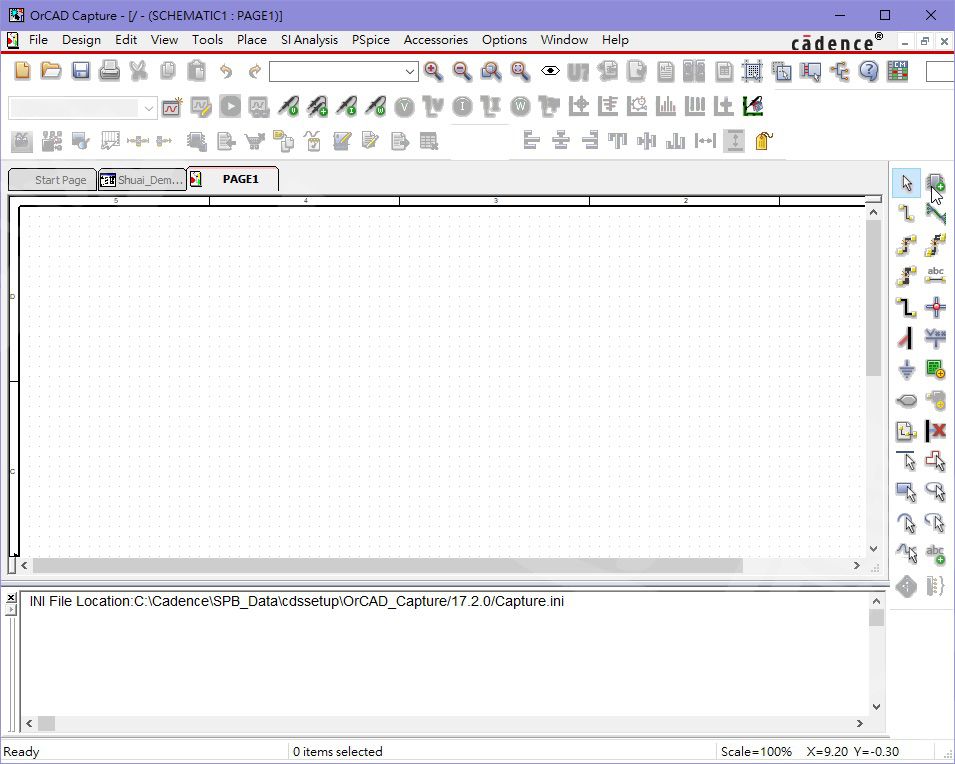Open the PSpice probe window icon
The image size is (955, 764).
[x=753, y=107]
